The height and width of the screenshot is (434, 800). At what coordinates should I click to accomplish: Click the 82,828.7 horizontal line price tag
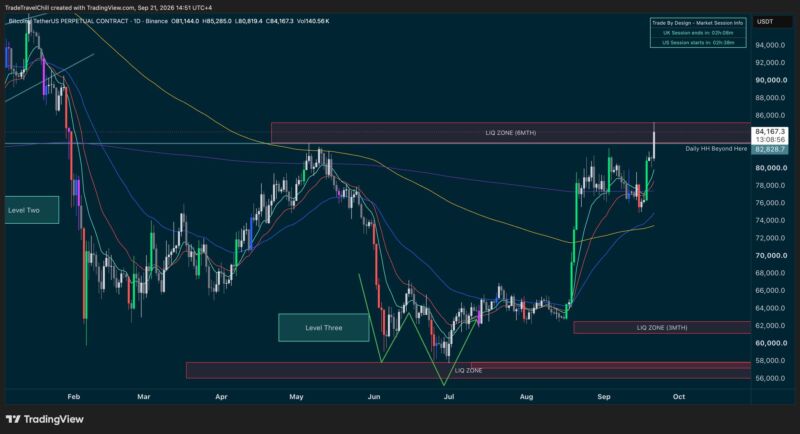770,149
